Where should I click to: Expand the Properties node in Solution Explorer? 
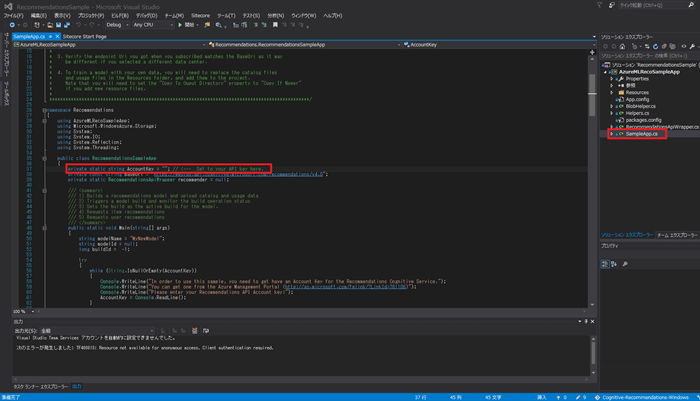tap(612, 79)
